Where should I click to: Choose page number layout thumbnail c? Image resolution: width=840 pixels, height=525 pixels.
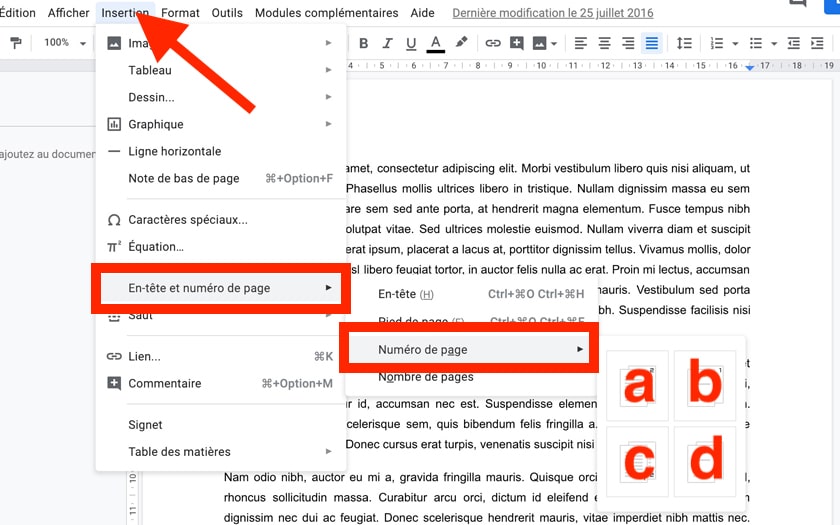pyautogui.click(x=638, y=461)
